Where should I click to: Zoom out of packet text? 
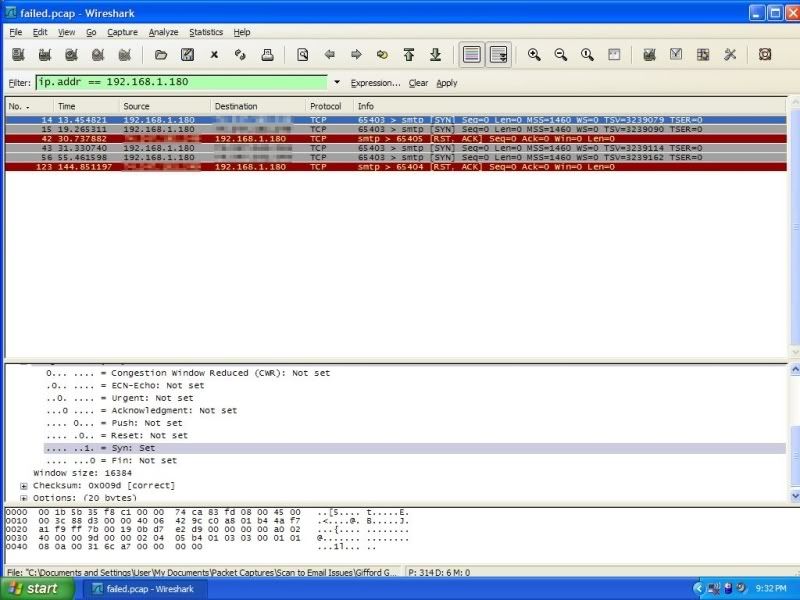coord(561,55)
